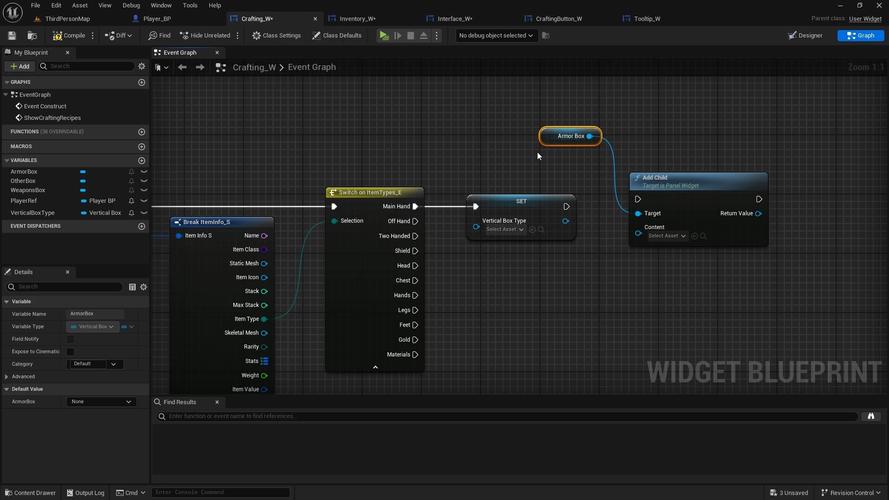
Task: Open the debug object selection dropdown
Action: coord(496,35)
